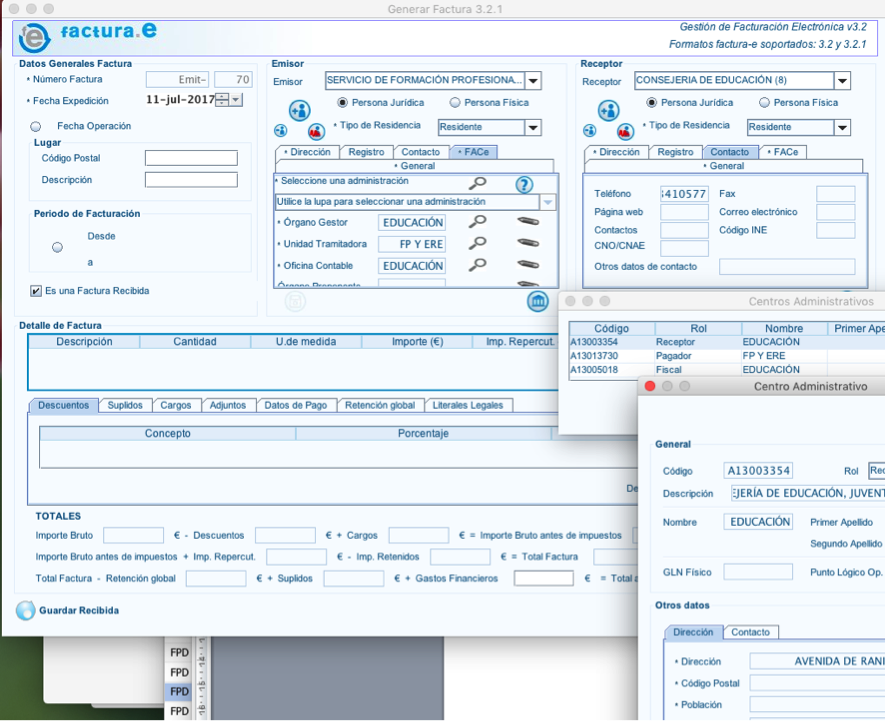Select the Emisor General tab
This screenshot has width=886, height=721.
[x=415, y=166]
